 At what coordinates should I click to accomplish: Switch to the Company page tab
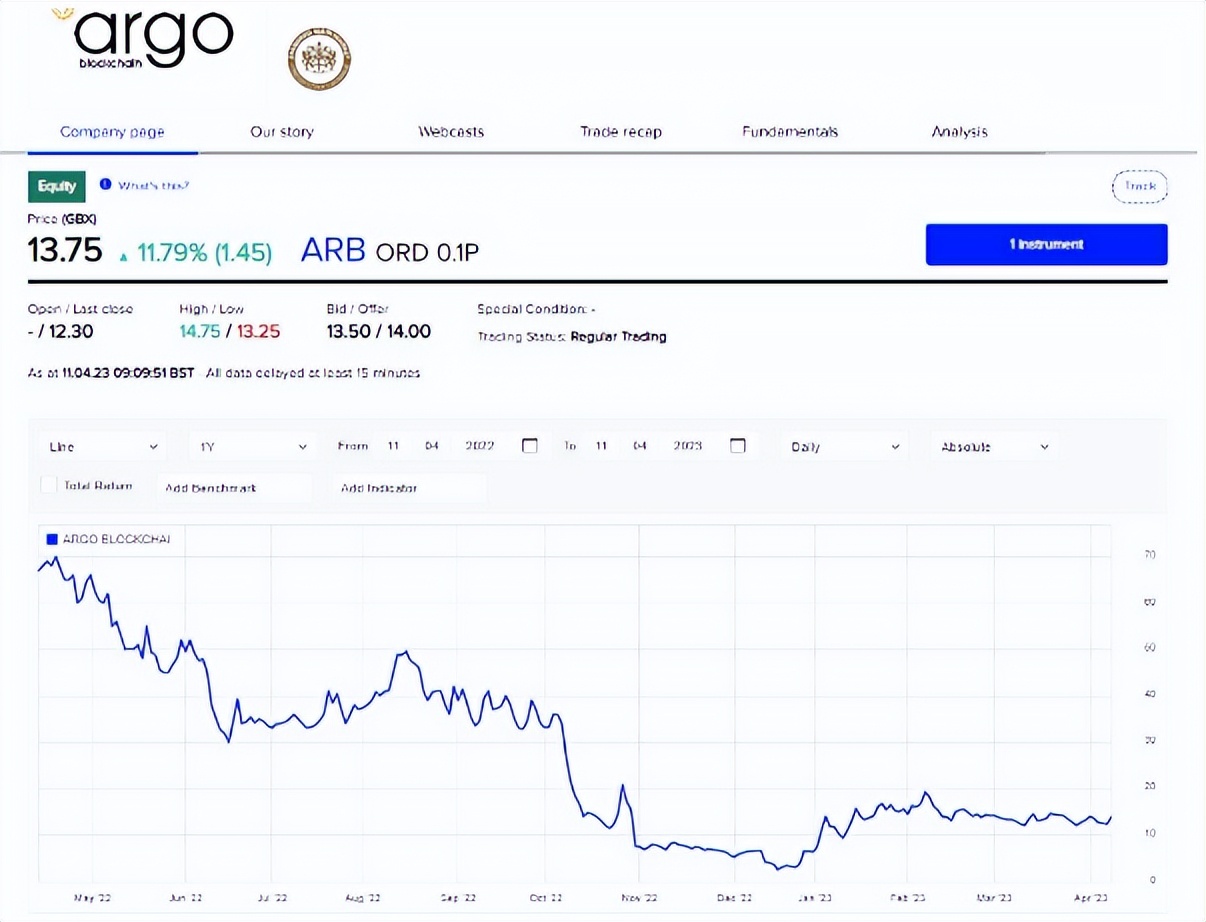pos(112,132)
